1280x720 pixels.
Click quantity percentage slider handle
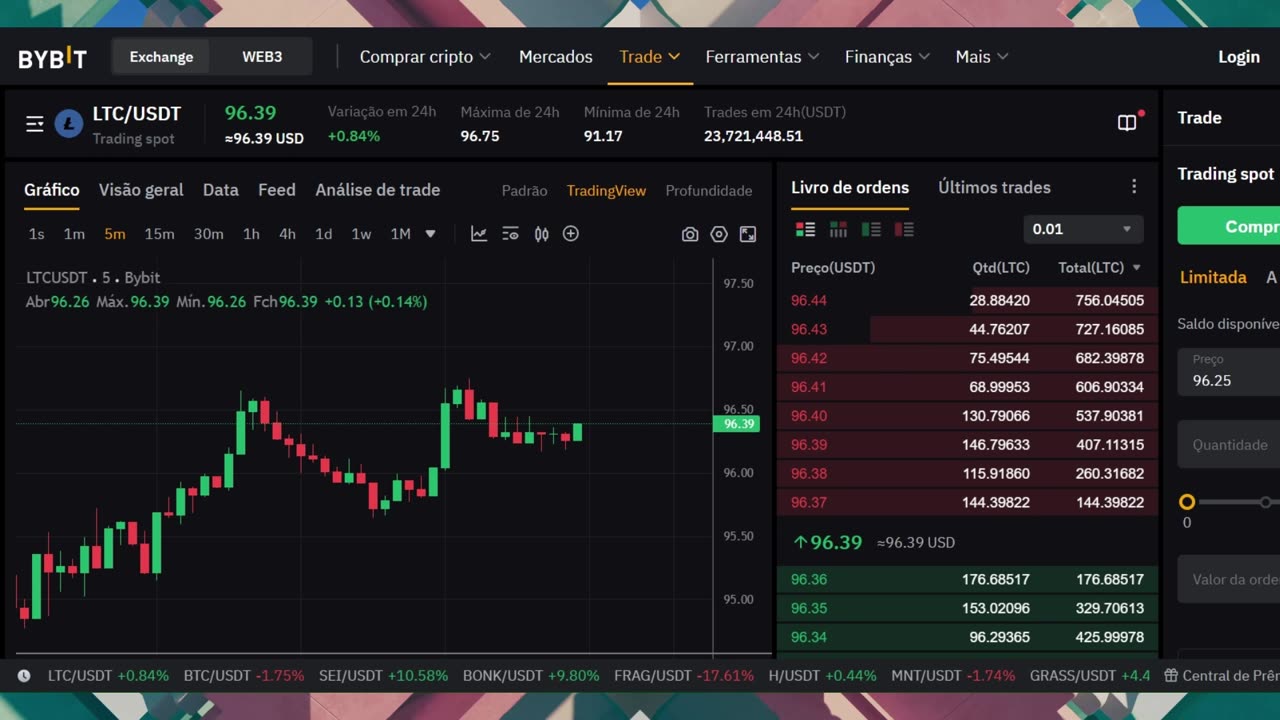tap(1187, 502)
